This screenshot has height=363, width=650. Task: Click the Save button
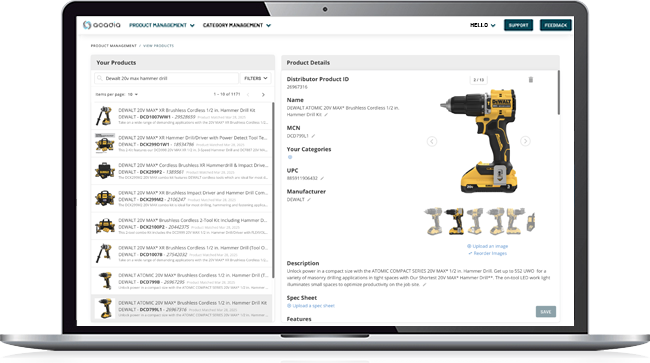pyautogui.click(x=546, y=312)
